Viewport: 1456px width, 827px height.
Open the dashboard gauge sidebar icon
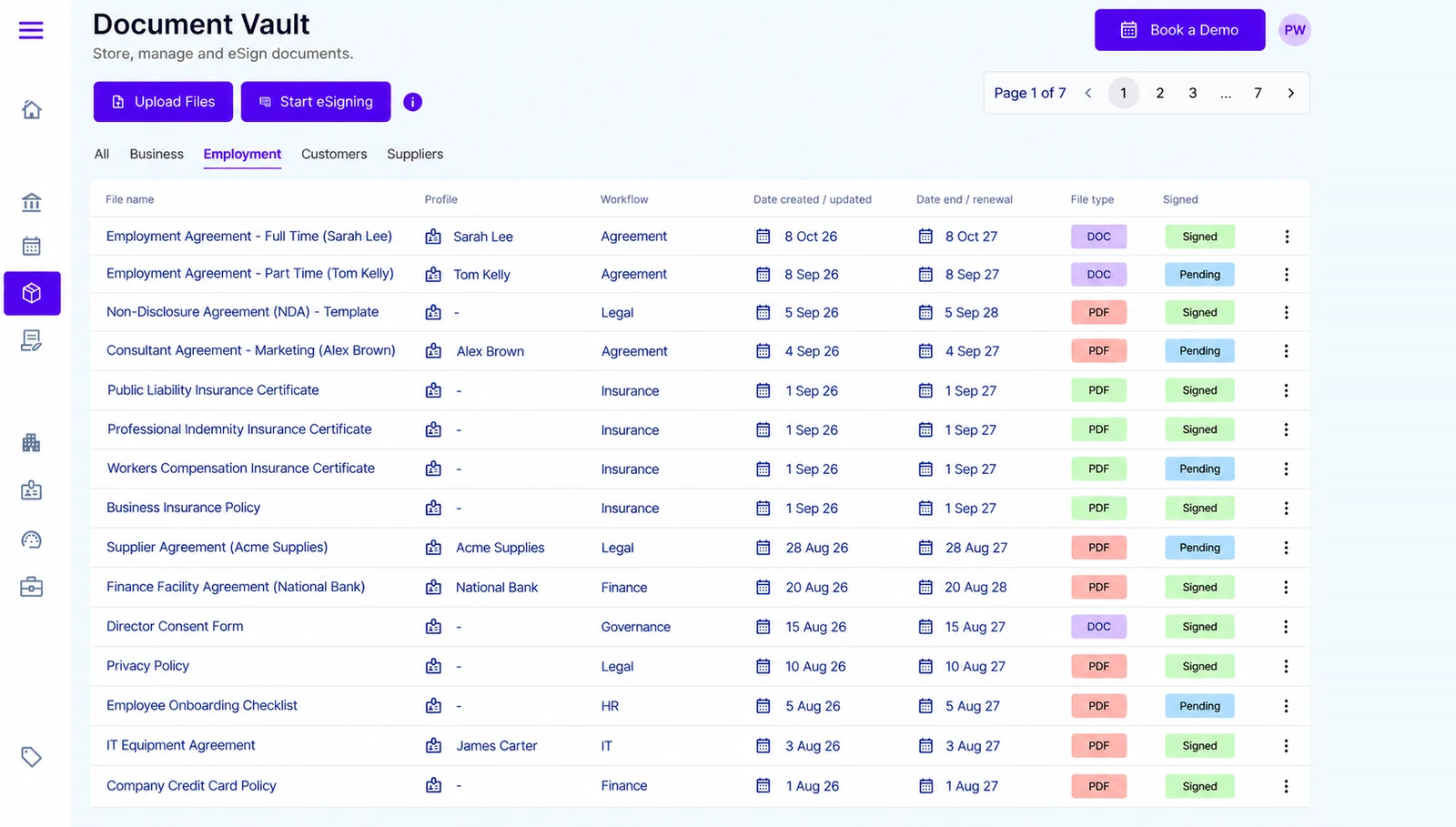coord(32,540)
